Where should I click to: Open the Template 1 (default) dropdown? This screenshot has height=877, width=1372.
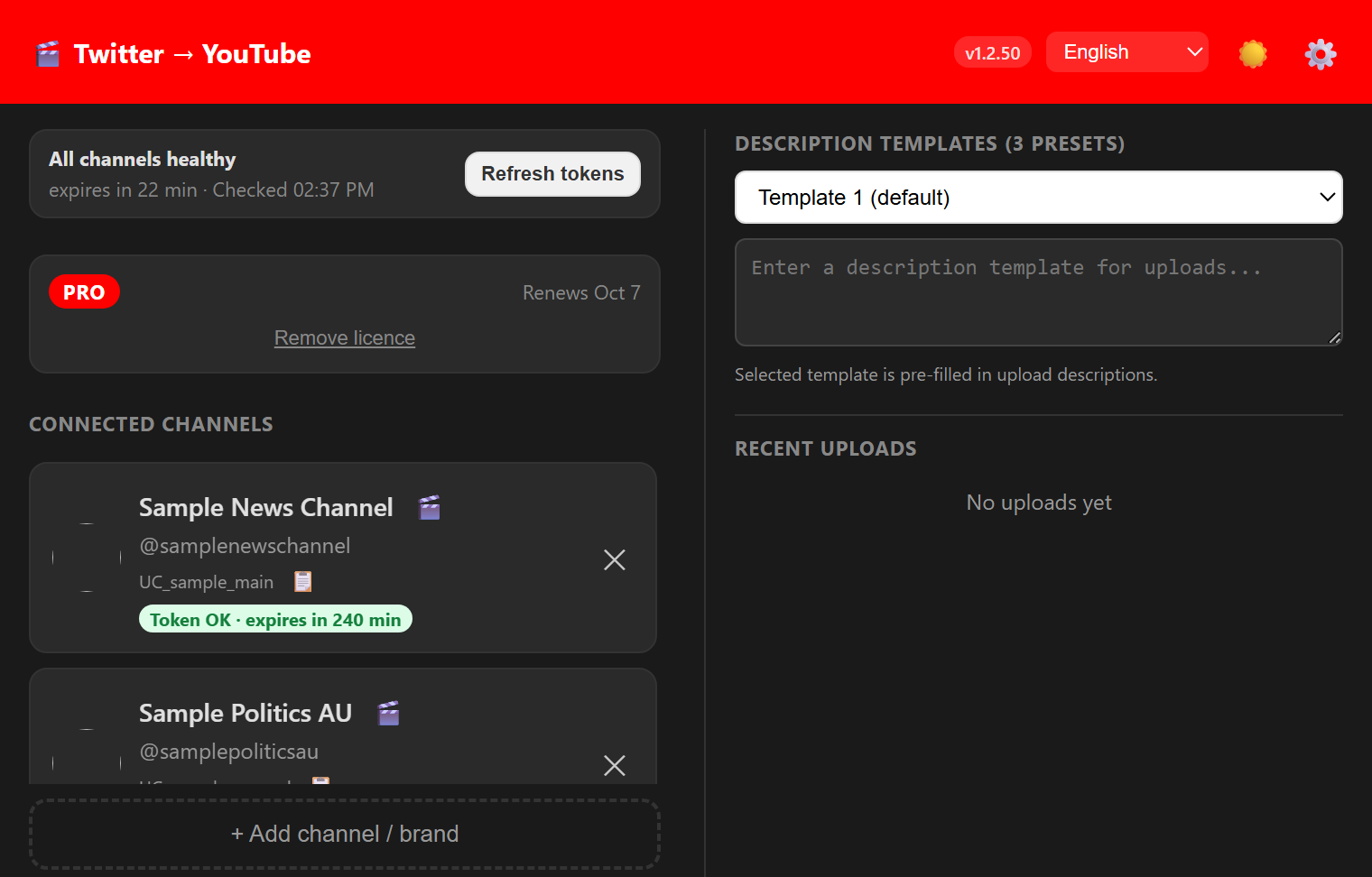point(1039,198)
